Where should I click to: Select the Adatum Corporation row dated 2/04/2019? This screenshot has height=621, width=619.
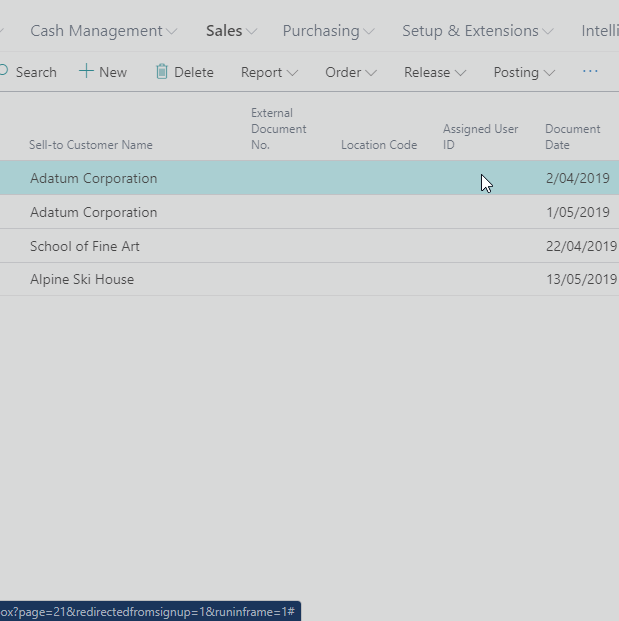point(309,178)
